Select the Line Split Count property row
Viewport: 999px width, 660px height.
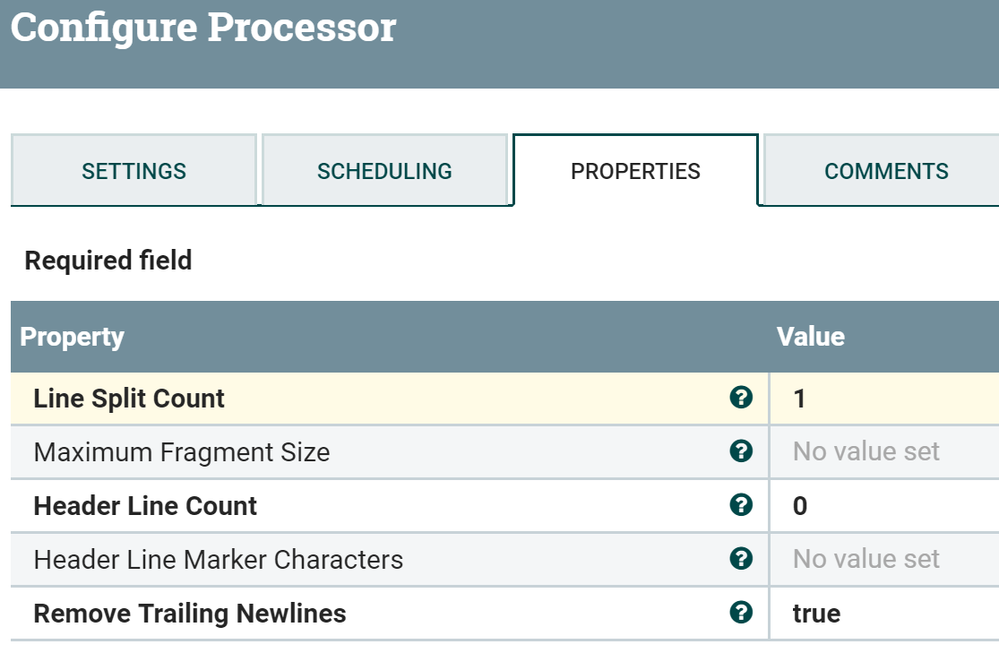click(x=129, y=399)
